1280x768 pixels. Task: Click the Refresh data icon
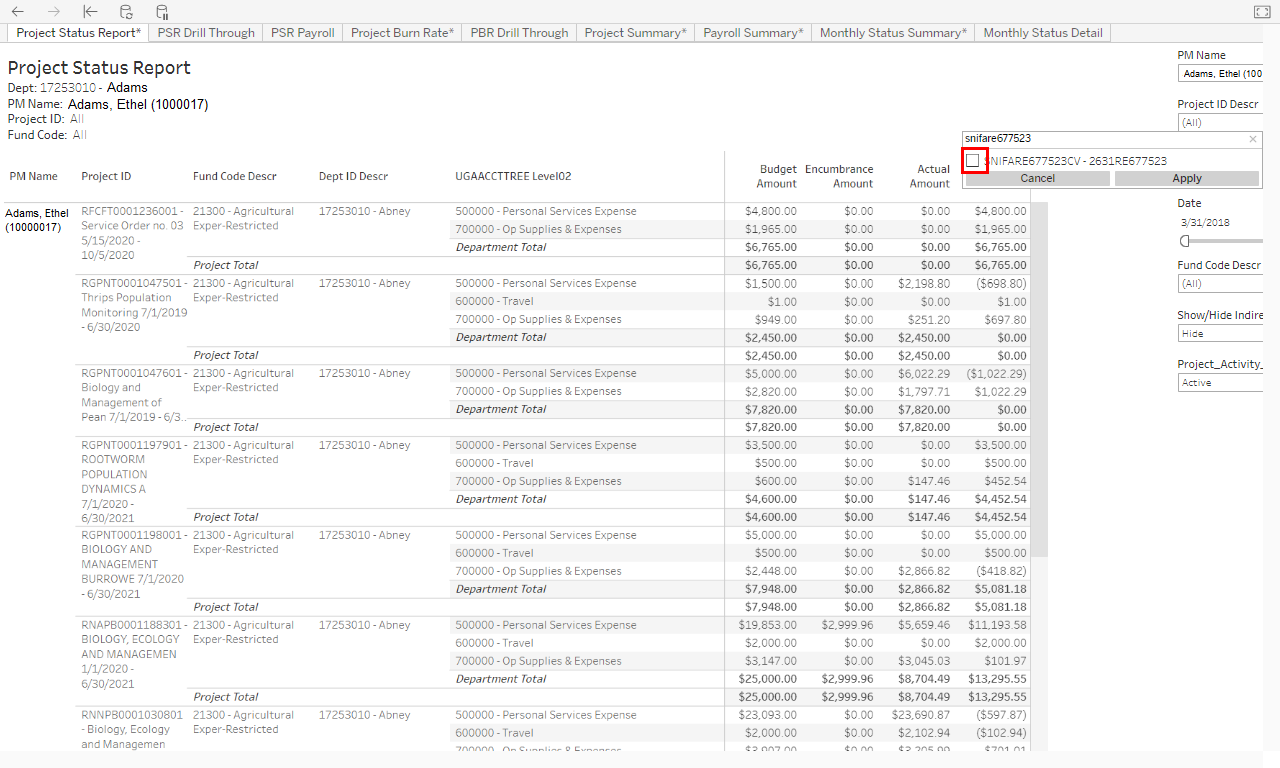[x=126, y=12]
